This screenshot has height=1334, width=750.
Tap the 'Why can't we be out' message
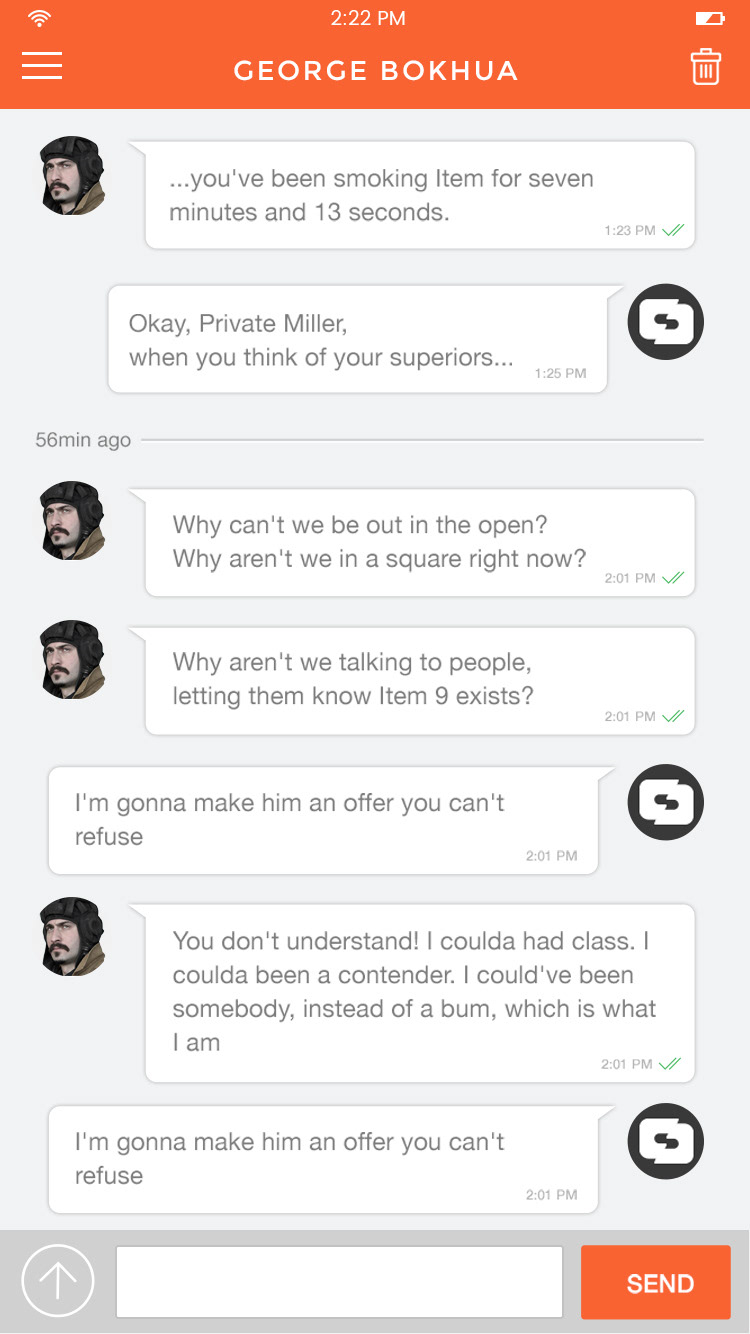420,542
